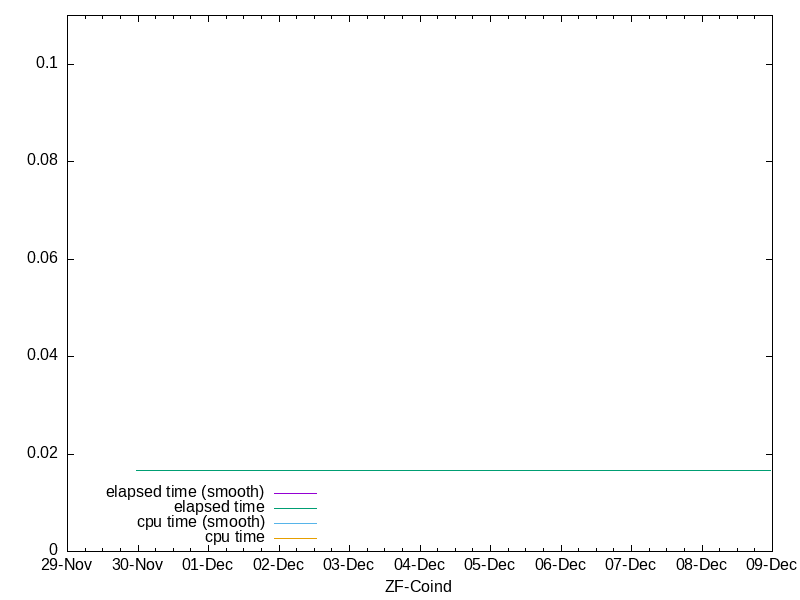Click the 0.04 y-axis tick label
Screen dimensions: 800x600
click(42, 356)
